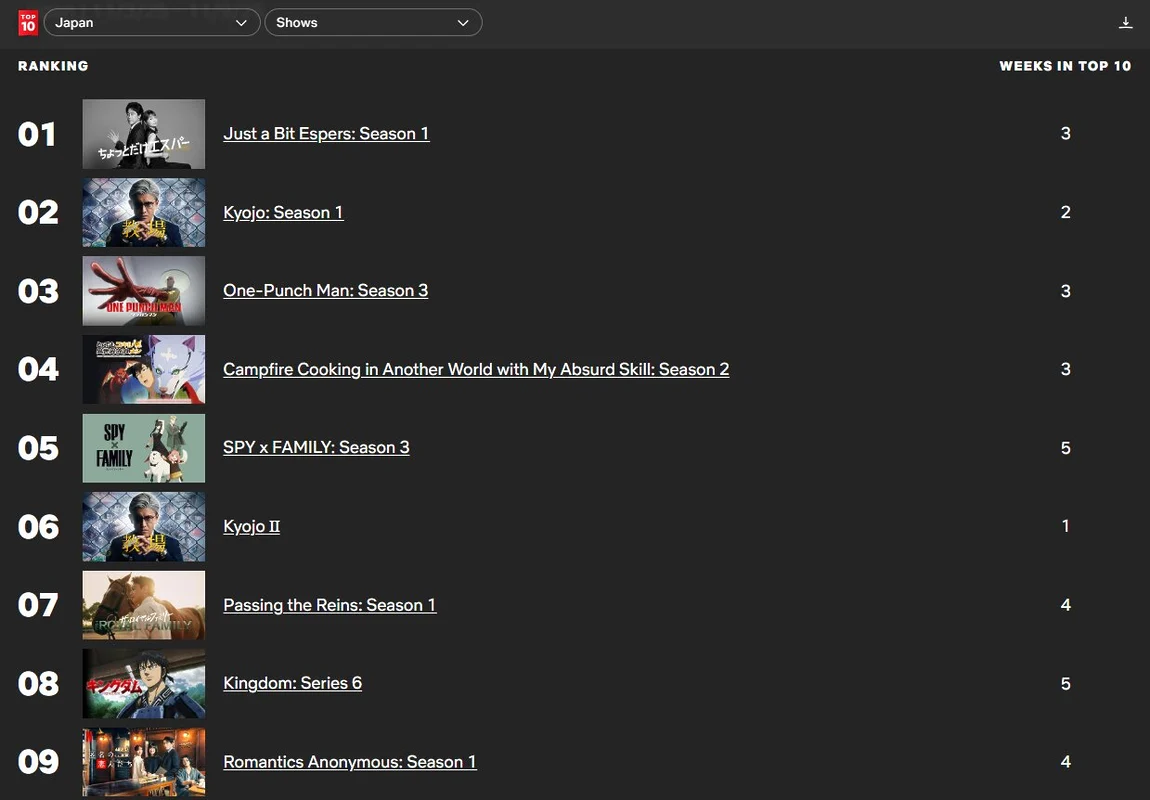
Task: Click the Just a Bit Espers thumbnail
Action: click(x=144, y=134)
